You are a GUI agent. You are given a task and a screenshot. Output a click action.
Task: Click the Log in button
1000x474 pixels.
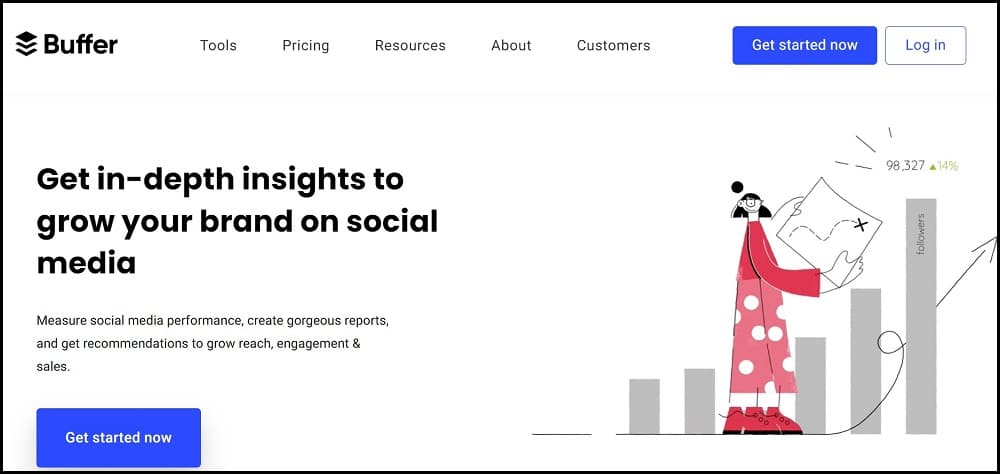tap(925, 45)
